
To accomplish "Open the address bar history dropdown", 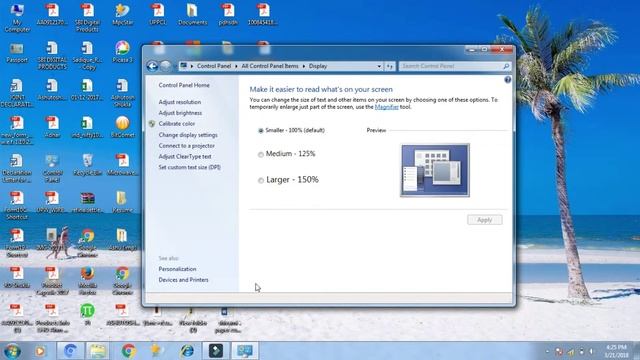I will [x=379, y=66].
